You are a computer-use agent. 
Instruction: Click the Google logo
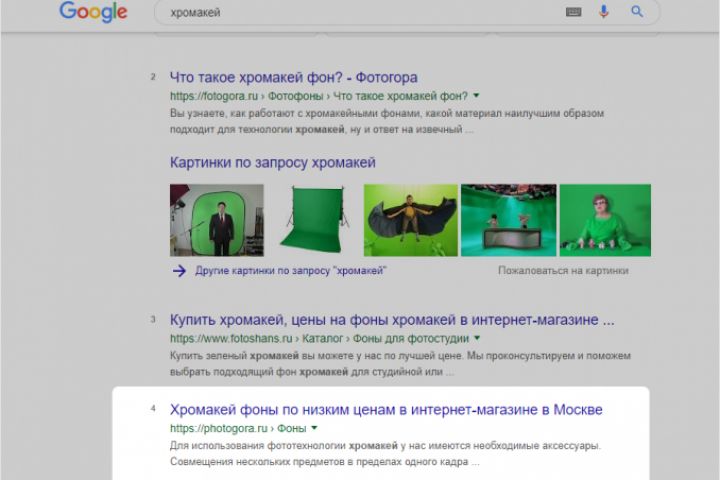pyautogui.click(x=93, y=11)
